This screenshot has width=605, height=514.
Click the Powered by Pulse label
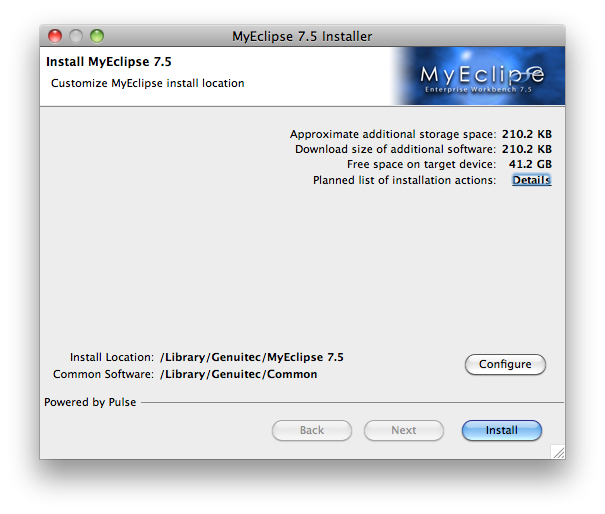click(90, 402)
